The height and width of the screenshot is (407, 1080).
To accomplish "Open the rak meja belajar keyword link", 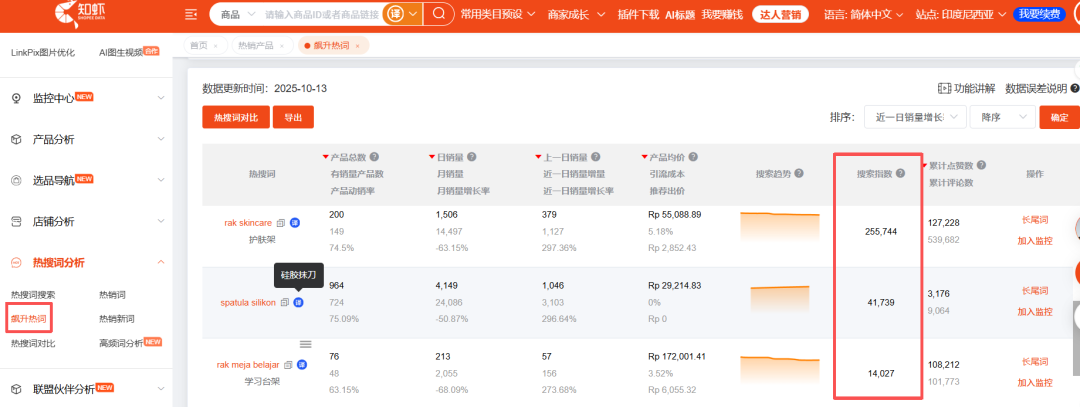I will [248, 364].
